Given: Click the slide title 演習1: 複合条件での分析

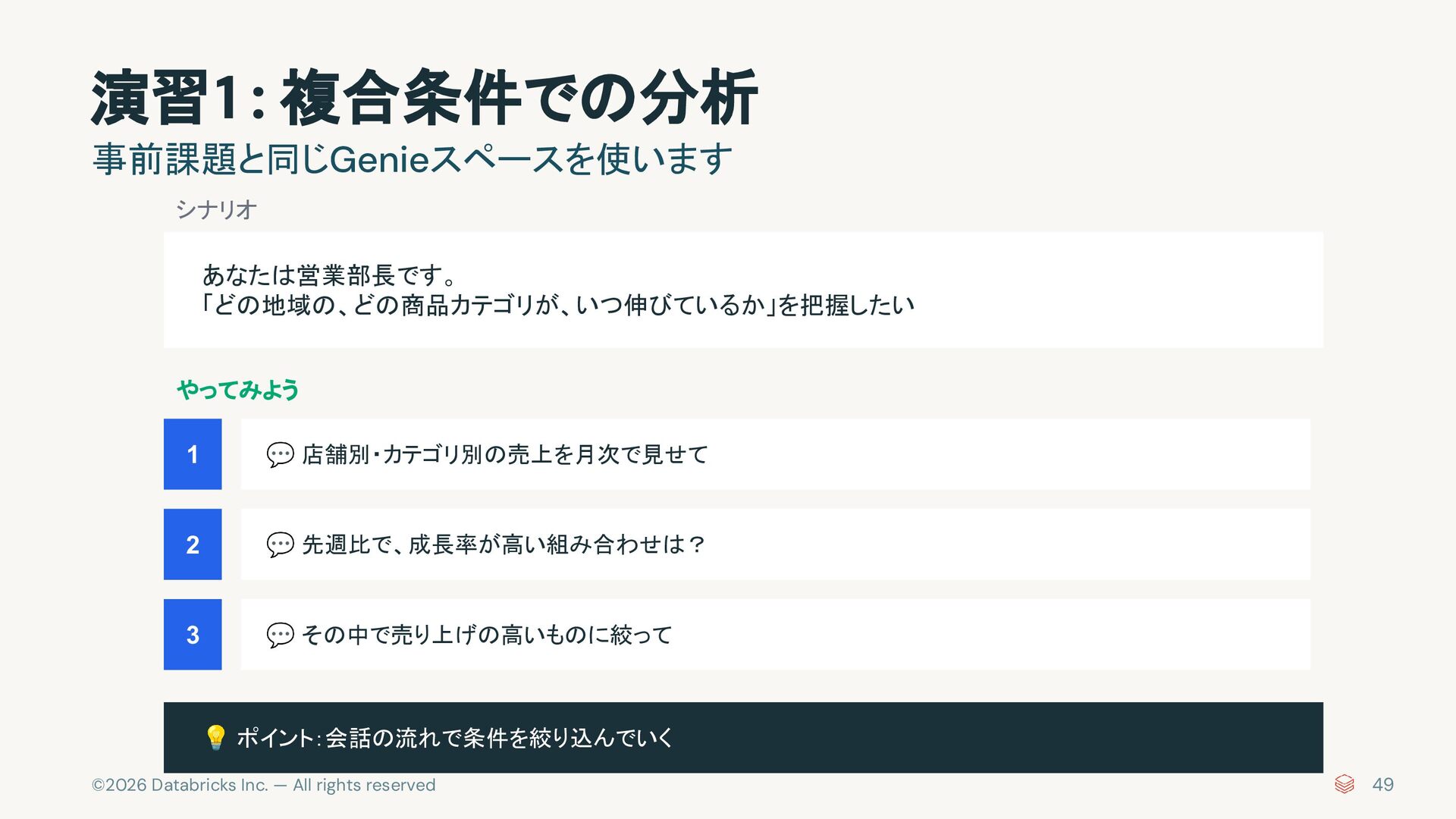Looking at the screenshot, I should click(424, 98).
